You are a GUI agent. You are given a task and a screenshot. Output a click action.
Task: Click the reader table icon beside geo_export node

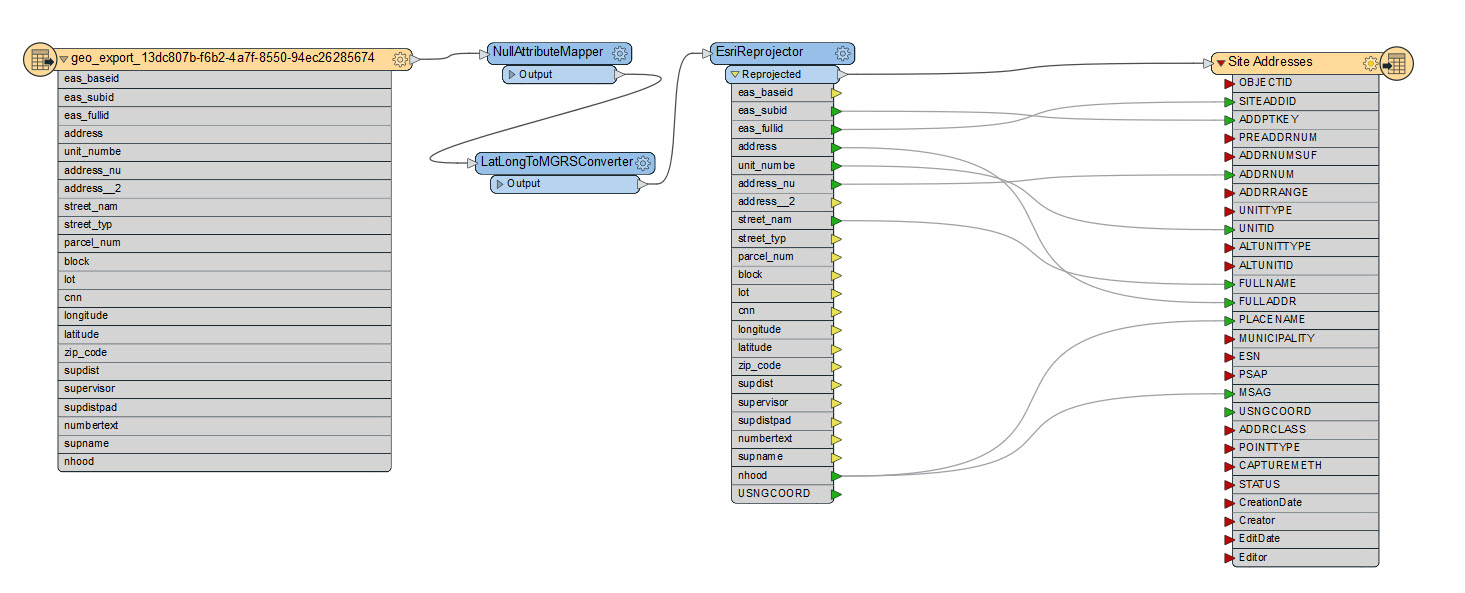[x=40, y=58]
